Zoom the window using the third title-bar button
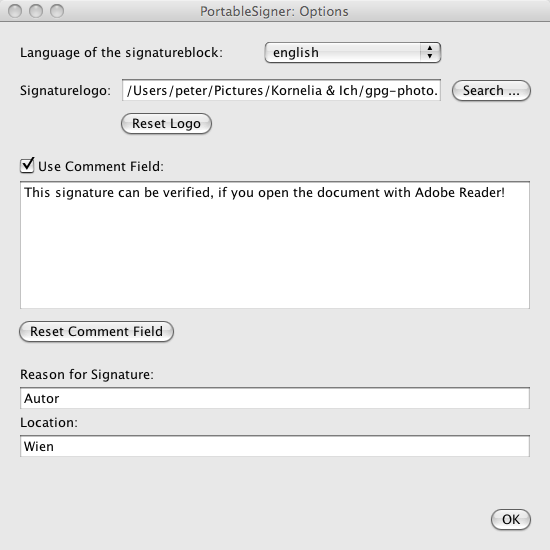The width and height of the screenshot is (550, 550). point(57,11)
